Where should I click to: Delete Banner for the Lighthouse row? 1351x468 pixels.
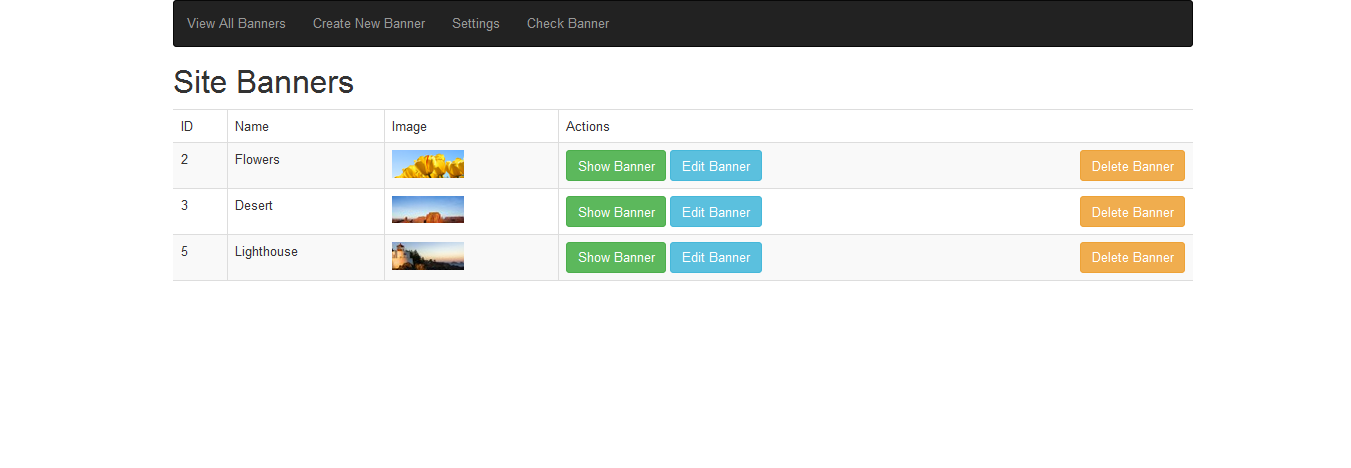(x=1132, y=257)
